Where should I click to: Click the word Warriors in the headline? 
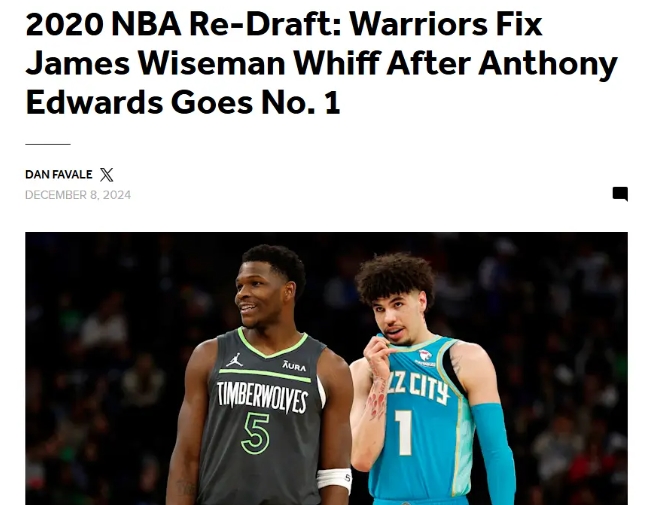tap(418, 24)
